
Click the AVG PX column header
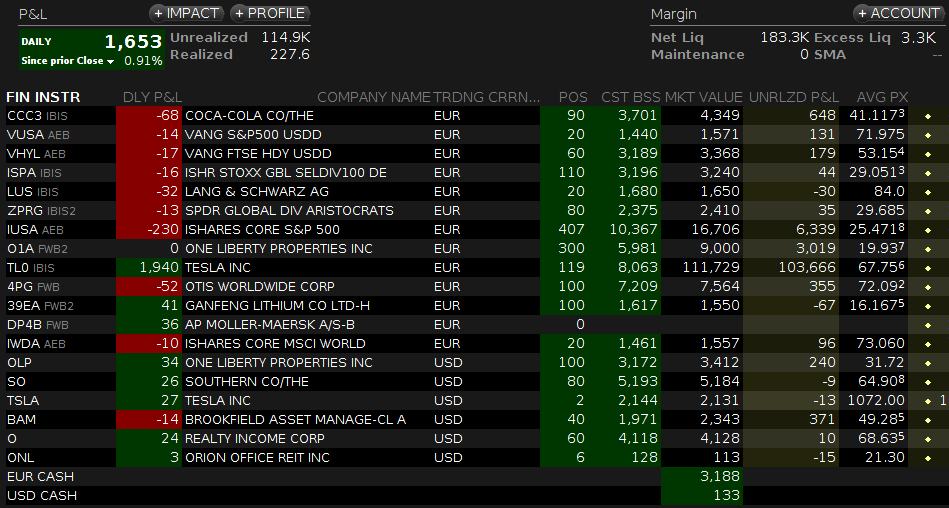pos(882,97)
